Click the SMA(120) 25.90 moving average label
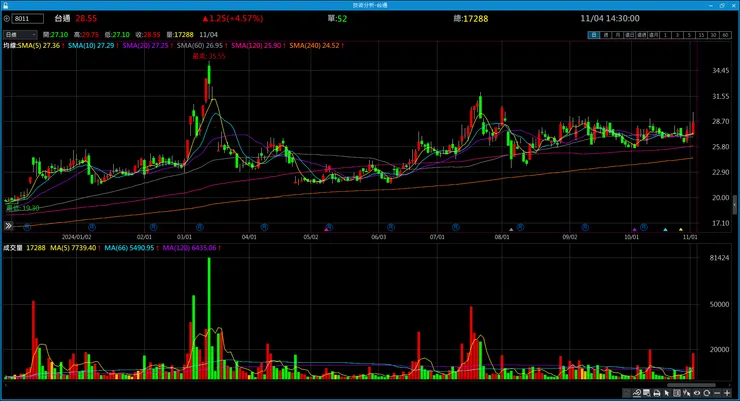This screenshot has height=401, width=740. [258, 45]
